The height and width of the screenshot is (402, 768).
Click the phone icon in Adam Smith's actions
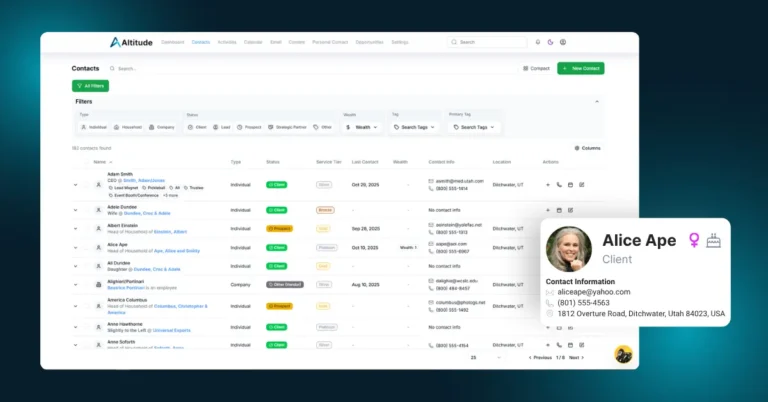tap(559, 185)
